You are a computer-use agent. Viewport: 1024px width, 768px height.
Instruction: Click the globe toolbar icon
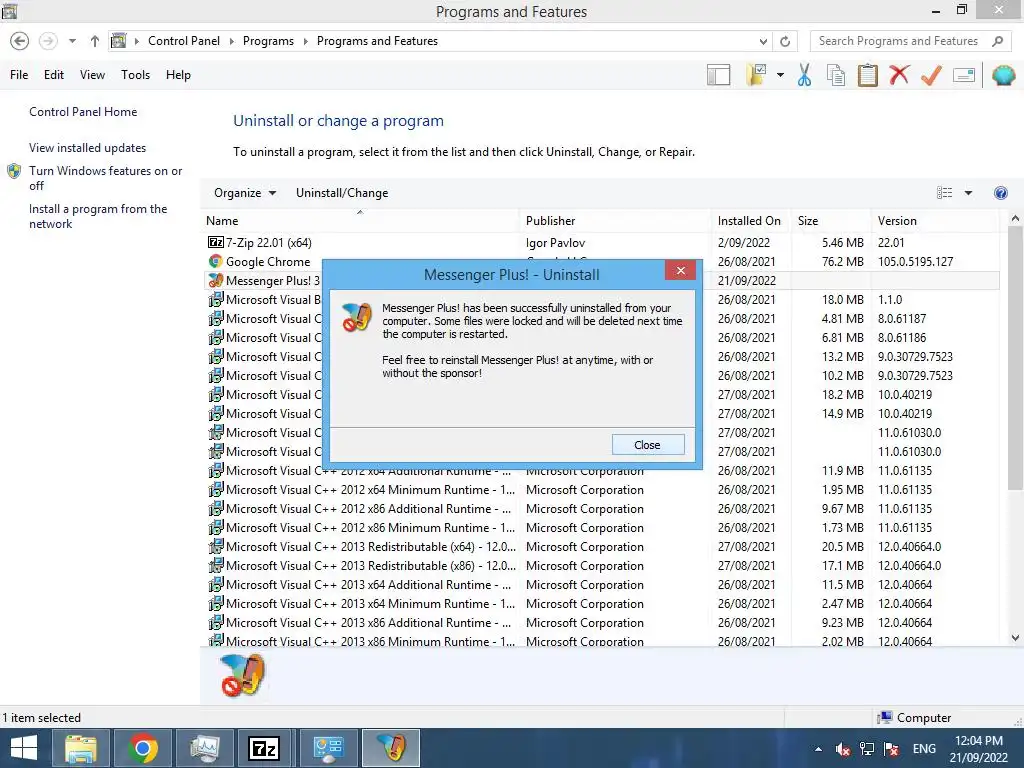pos(1003,75)
